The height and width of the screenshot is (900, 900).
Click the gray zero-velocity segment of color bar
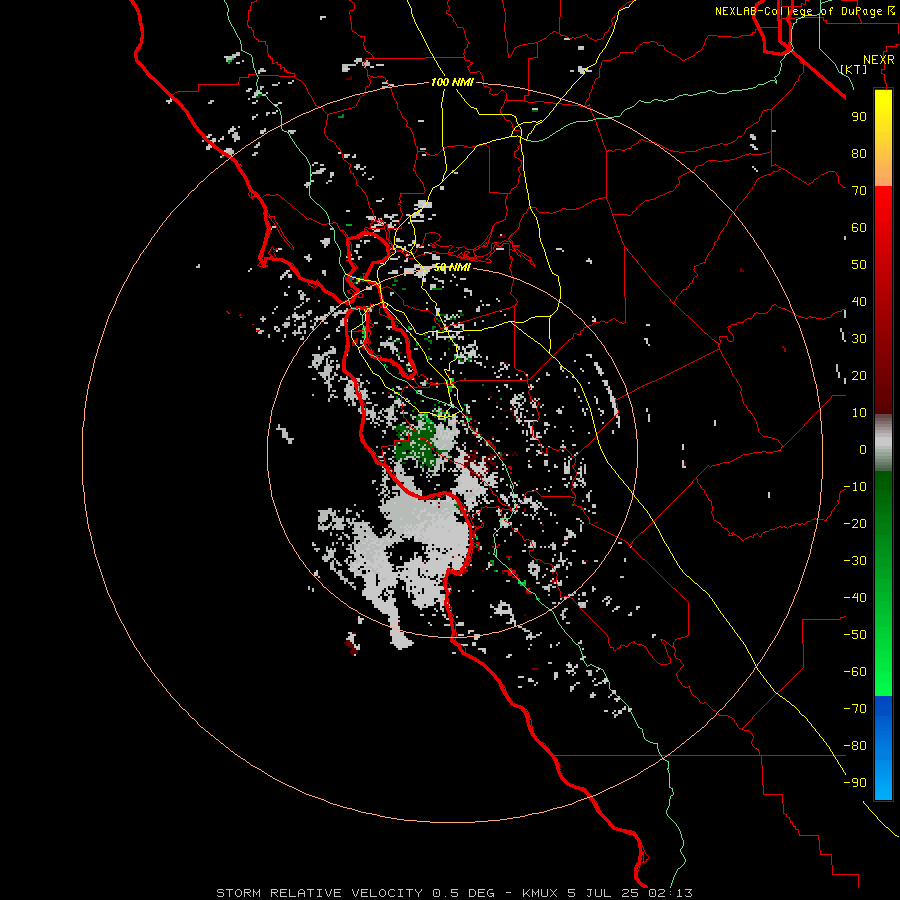pos(883,443)
